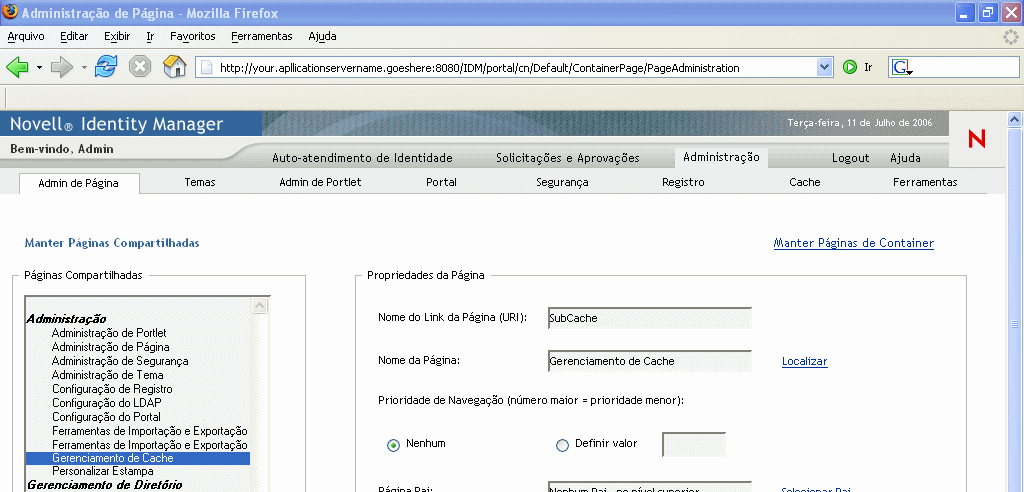Screen dimensions: 1024x492
Task: Click the shared pages list scroll-up arrow
Action: tap(260, 306)
